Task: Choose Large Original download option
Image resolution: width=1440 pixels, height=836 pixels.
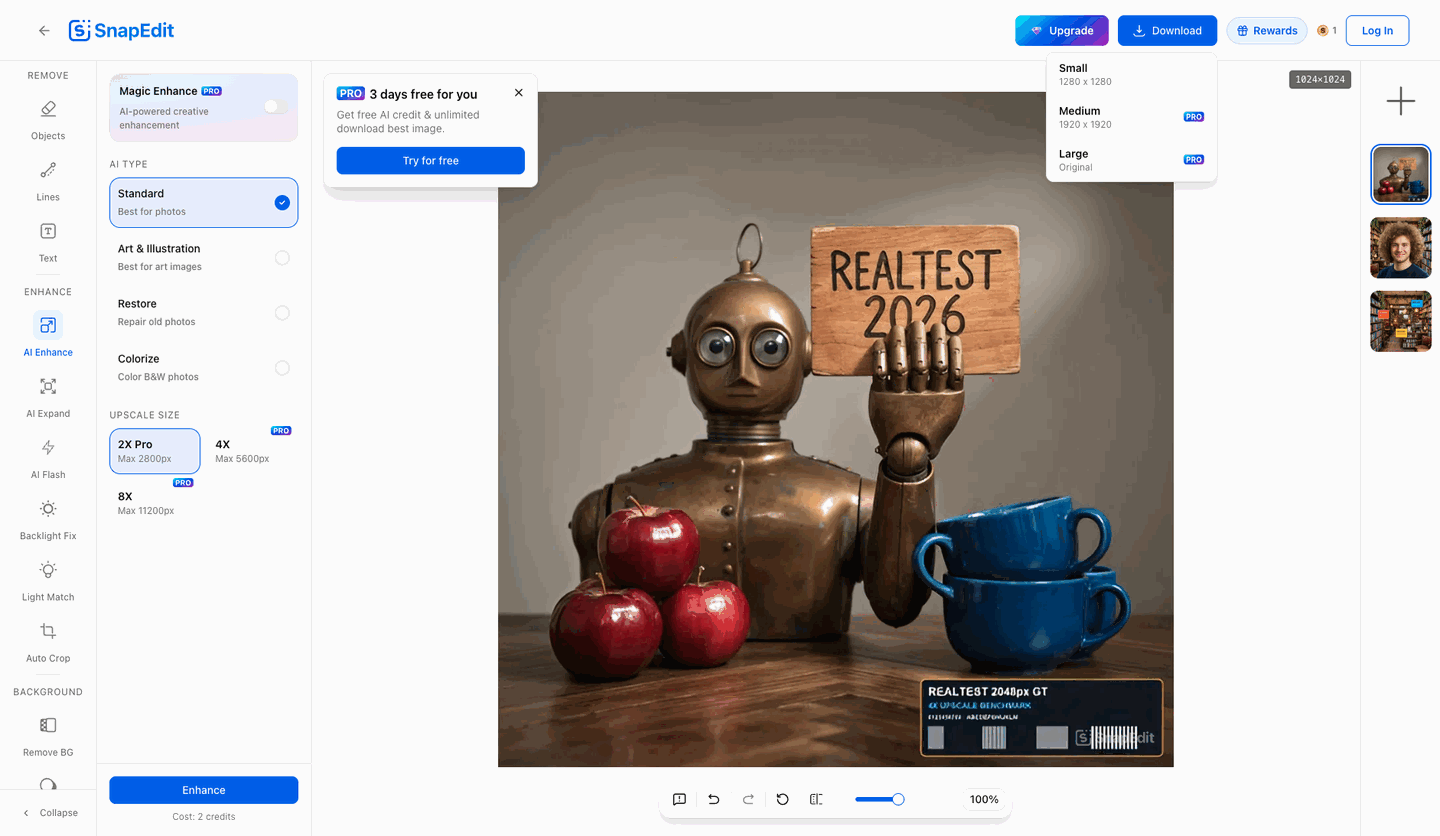Action: click(x=1131, y=160)
